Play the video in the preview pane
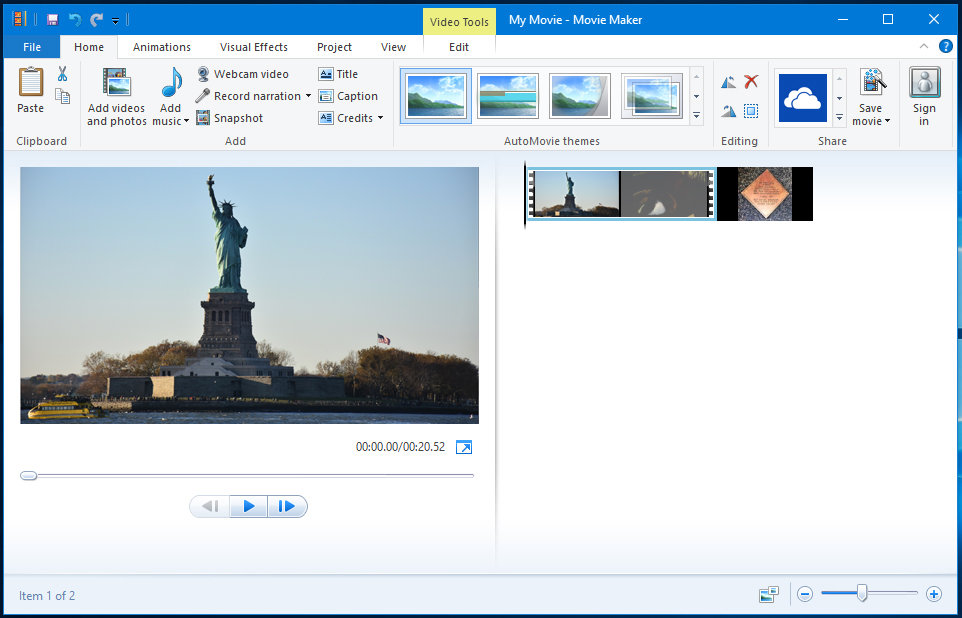Screen dimensions: 962x618 pos(248,506)
